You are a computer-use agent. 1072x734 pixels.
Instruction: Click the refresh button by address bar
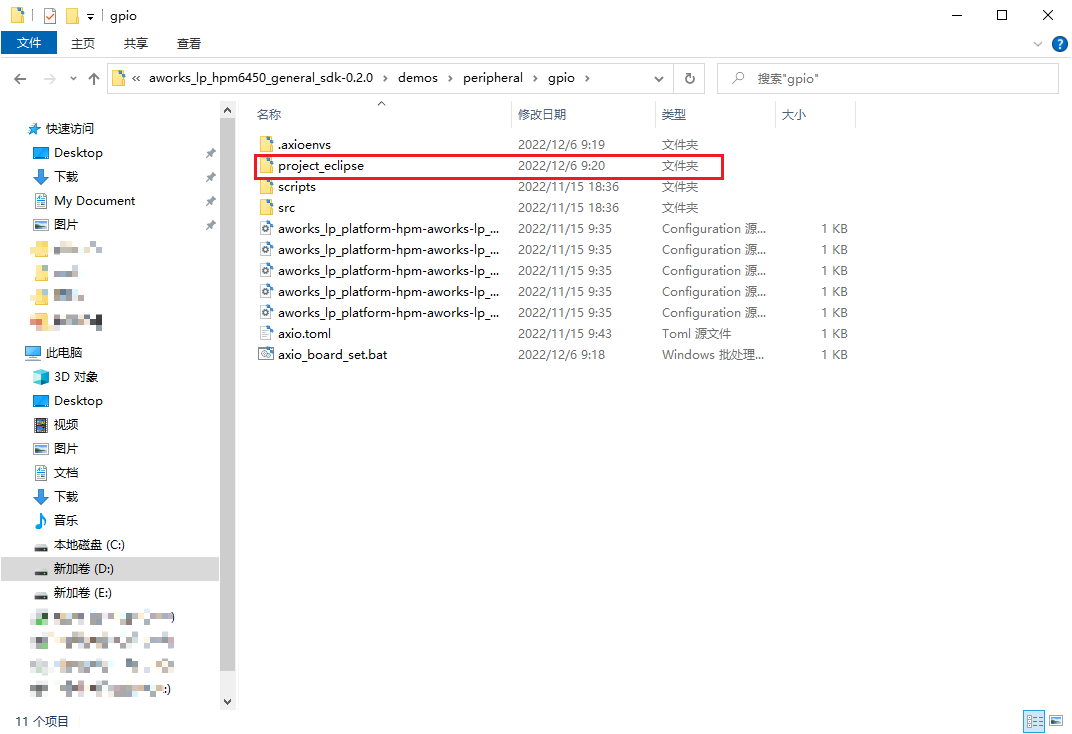click(690, 79)
